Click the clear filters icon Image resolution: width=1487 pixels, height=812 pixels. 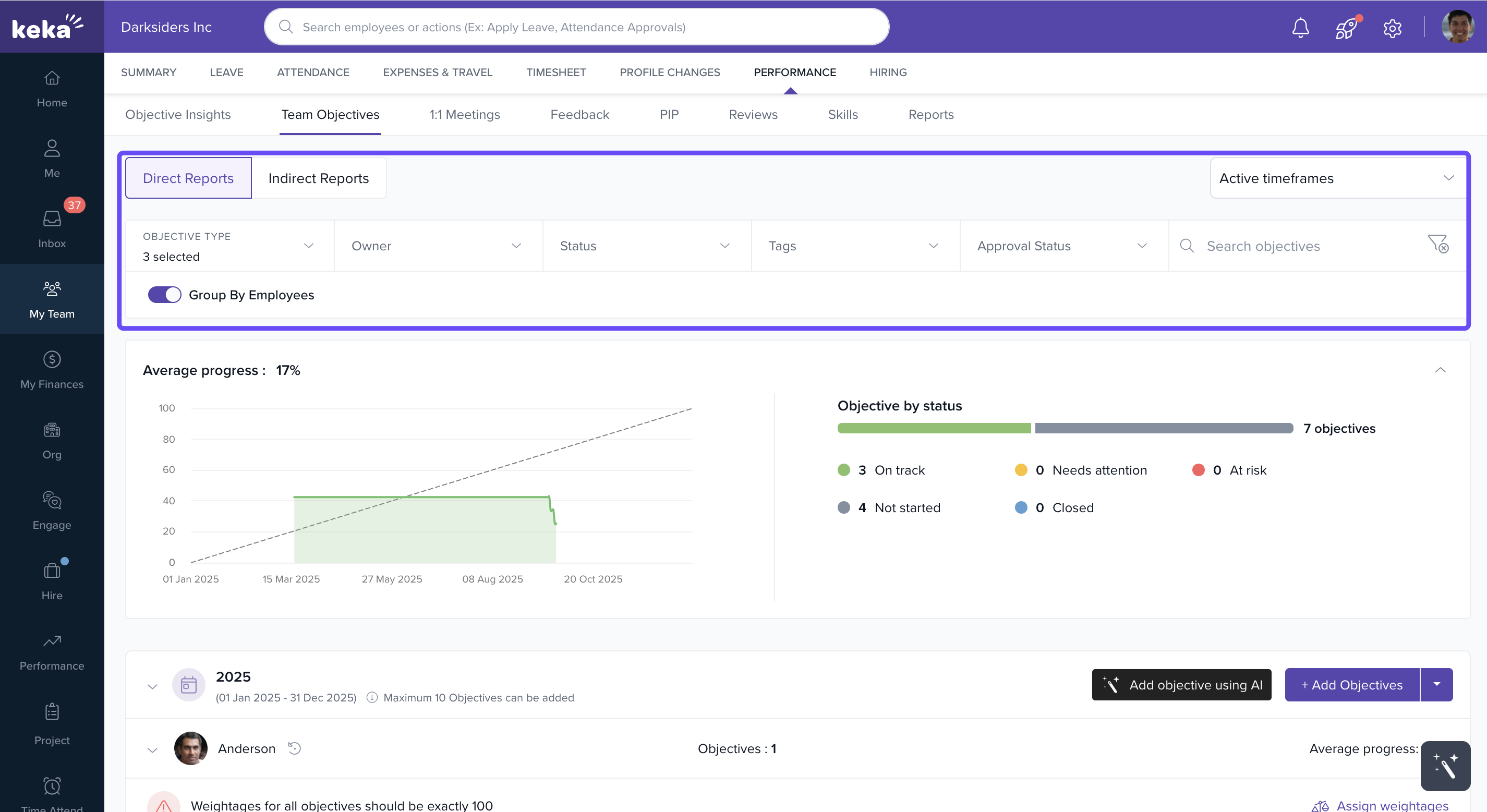point(1438,244)
